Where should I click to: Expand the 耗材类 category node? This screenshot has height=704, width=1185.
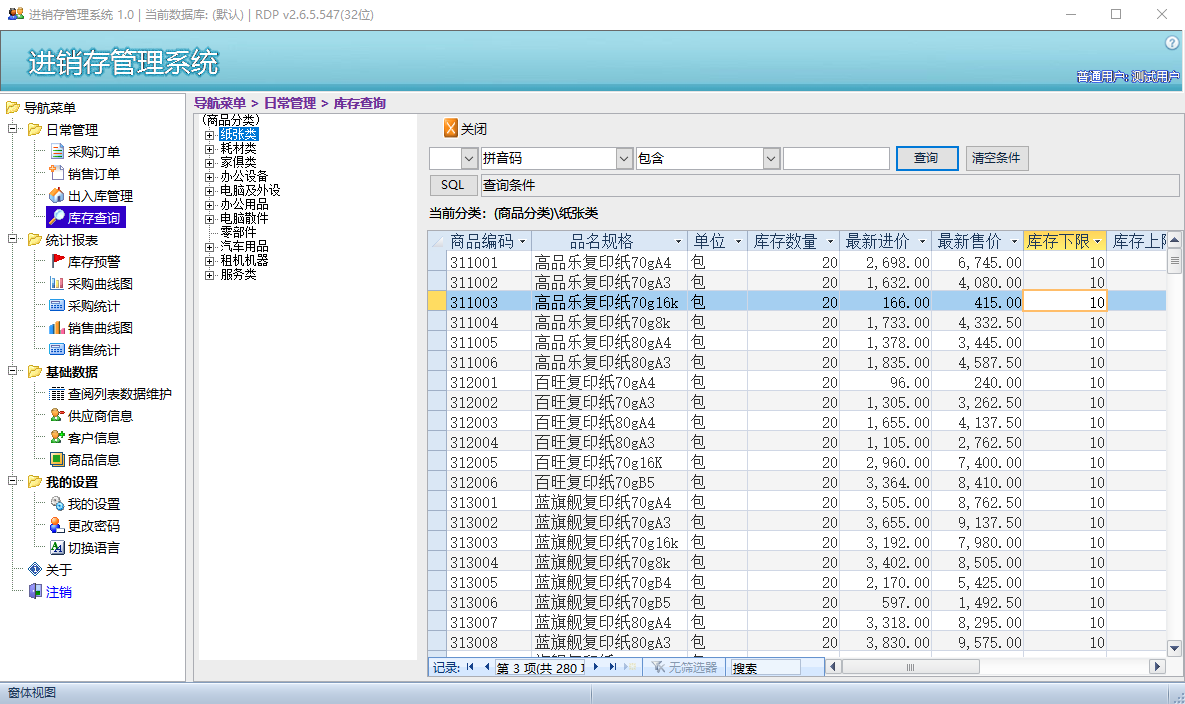[210, 149]
